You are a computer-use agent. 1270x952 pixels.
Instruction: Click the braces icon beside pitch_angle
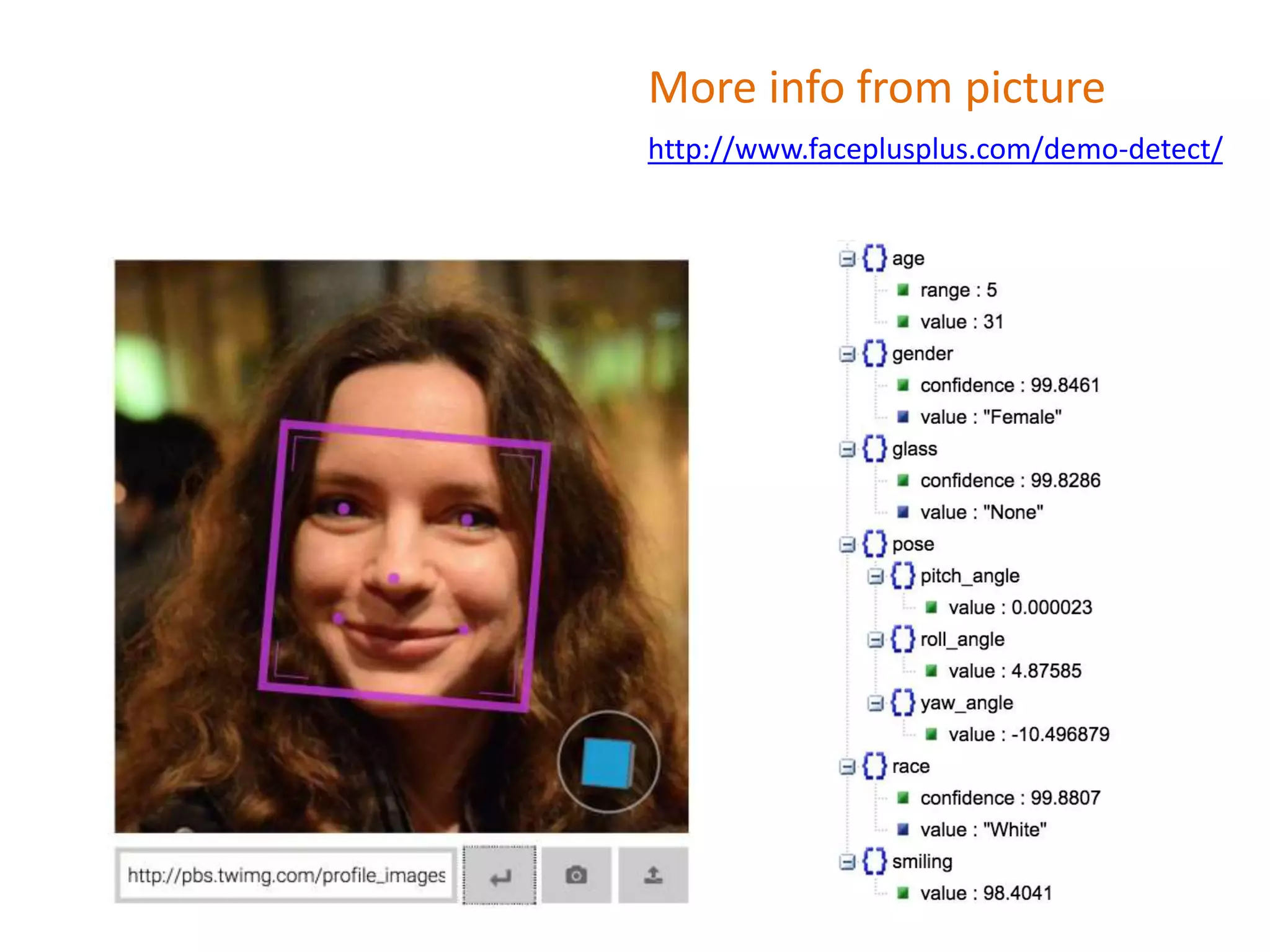[903, 576]
